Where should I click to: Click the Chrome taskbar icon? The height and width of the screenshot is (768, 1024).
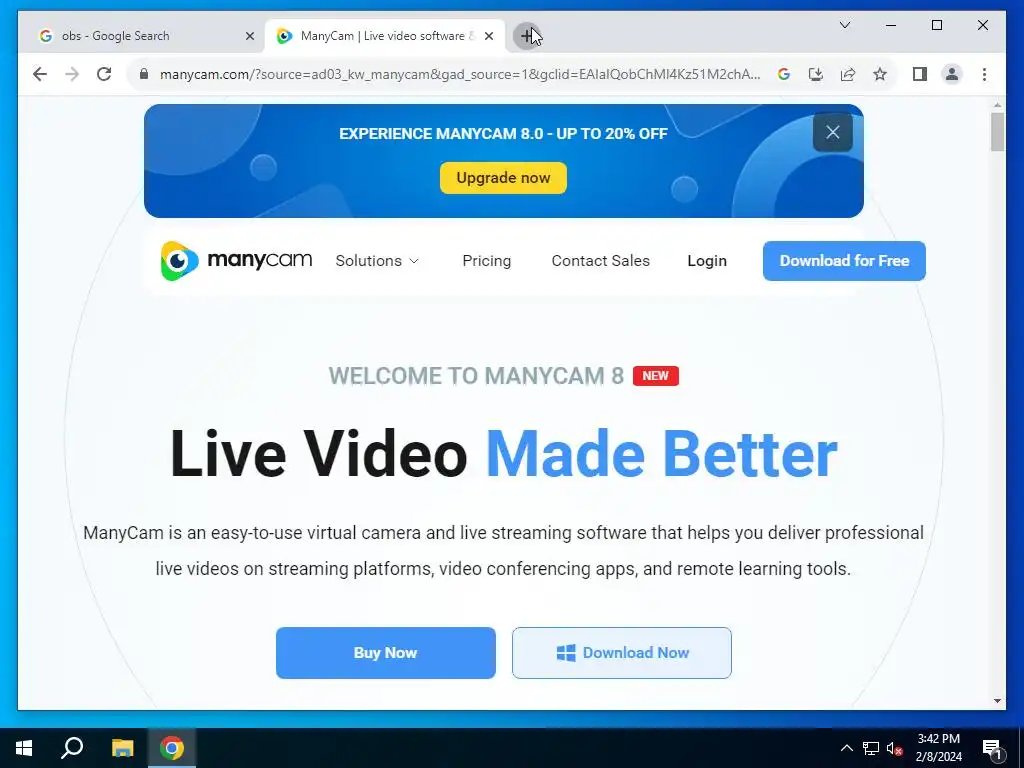[172, 748]
